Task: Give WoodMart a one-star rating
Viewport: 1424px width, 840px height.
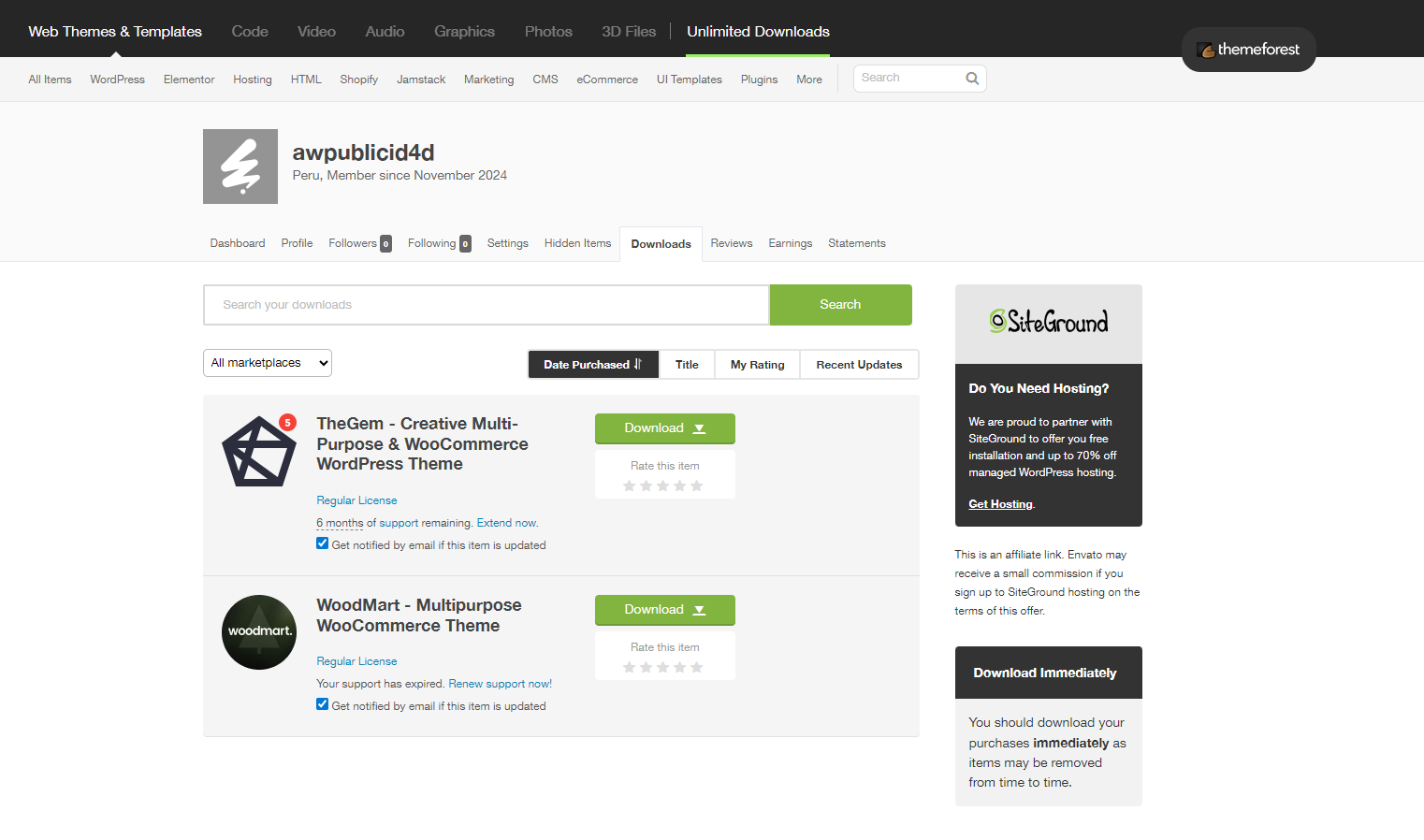Action: [x=630, y=667]
